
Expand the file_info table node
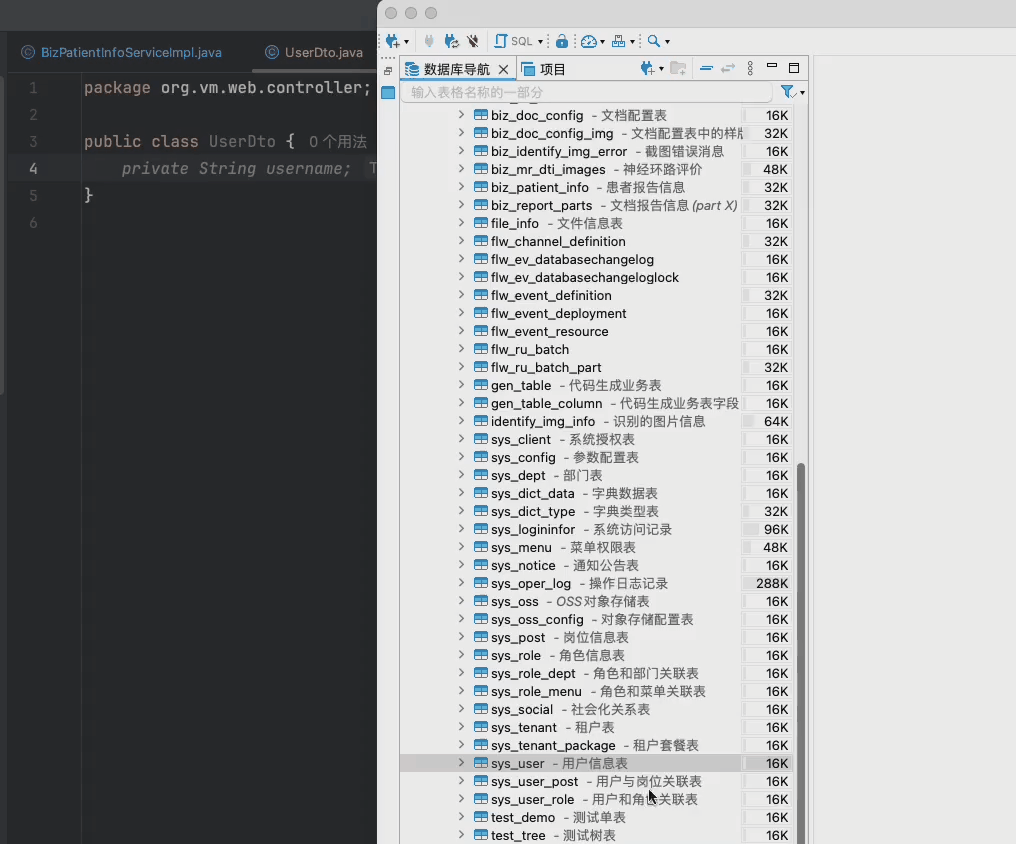[x=461, y=223]
